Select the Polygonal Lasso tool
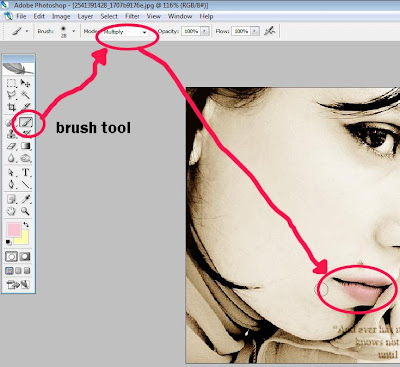Screen dimensions: 400x367 (x=12, y=95)
